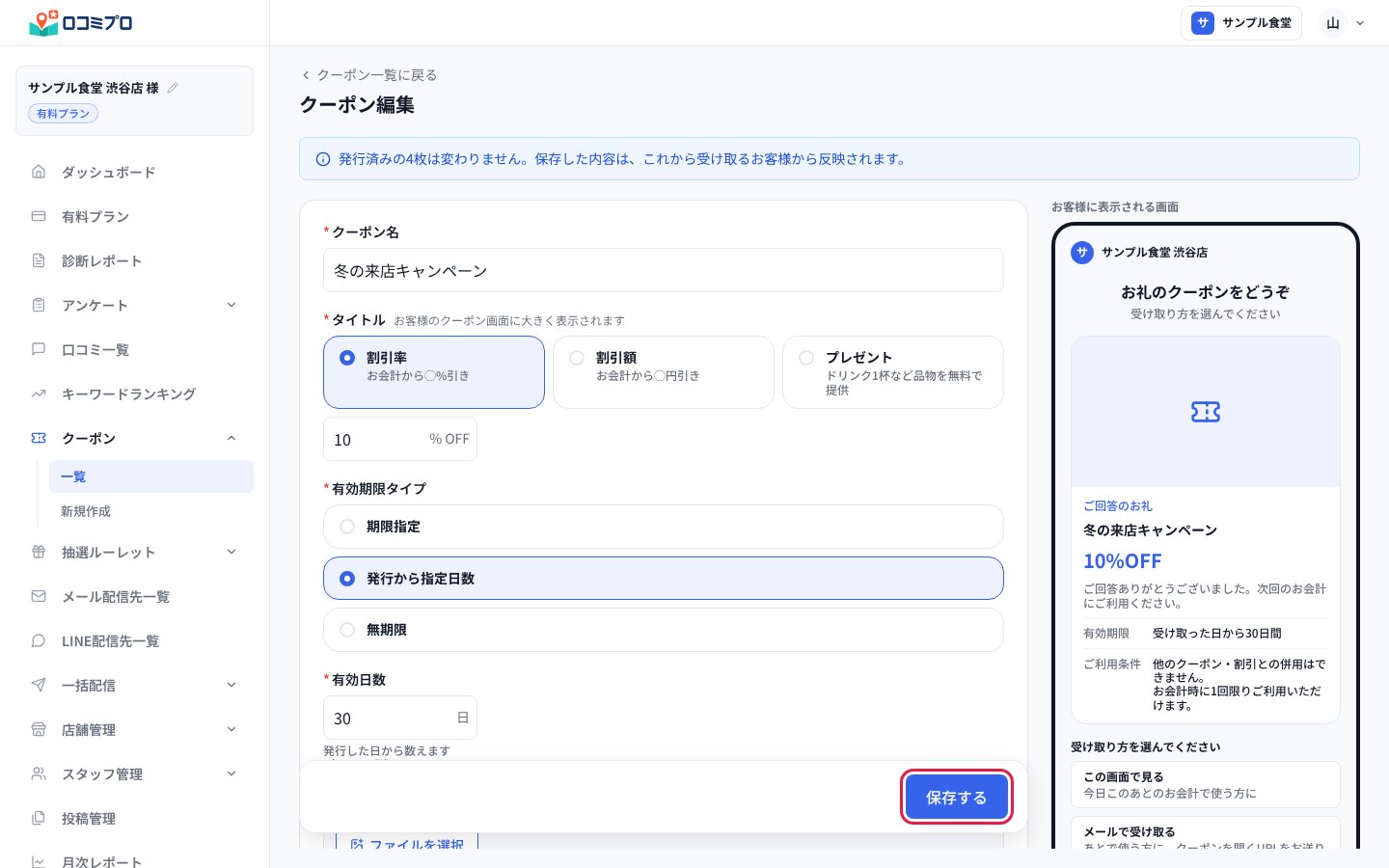Viewport: 1389px width, 868px height.
Task: Click the LINE配信先一覧 chat icon
Action: pos(39,640)
